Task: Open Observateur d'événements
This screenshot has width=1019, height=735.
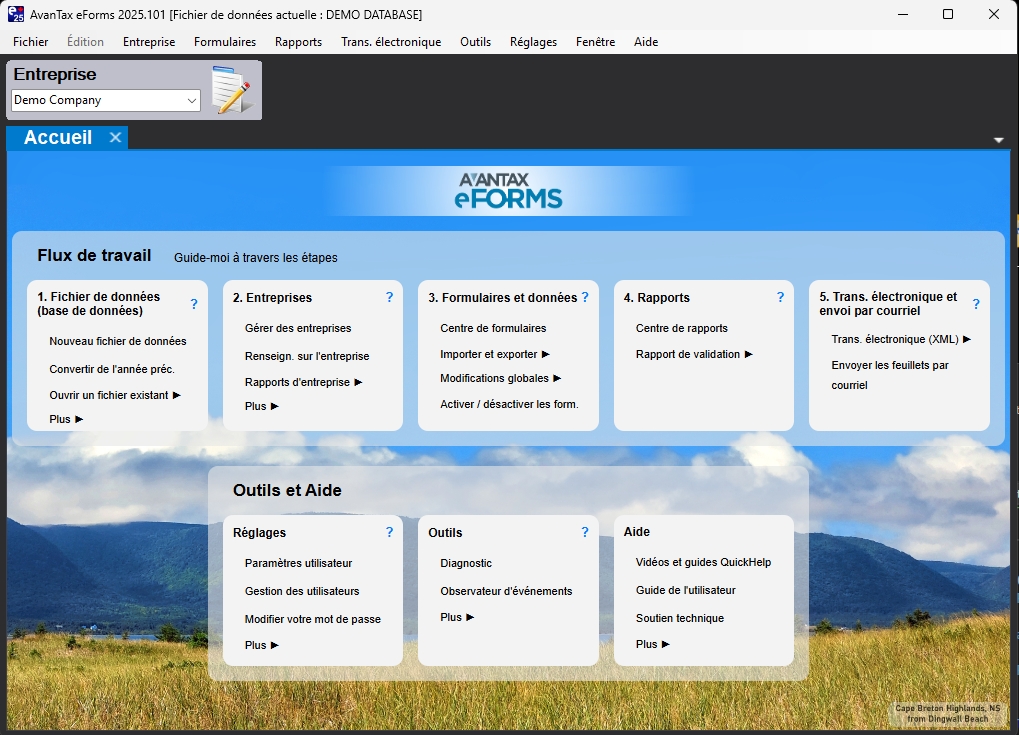Action: pyautogui.click(x=506, y=591)
